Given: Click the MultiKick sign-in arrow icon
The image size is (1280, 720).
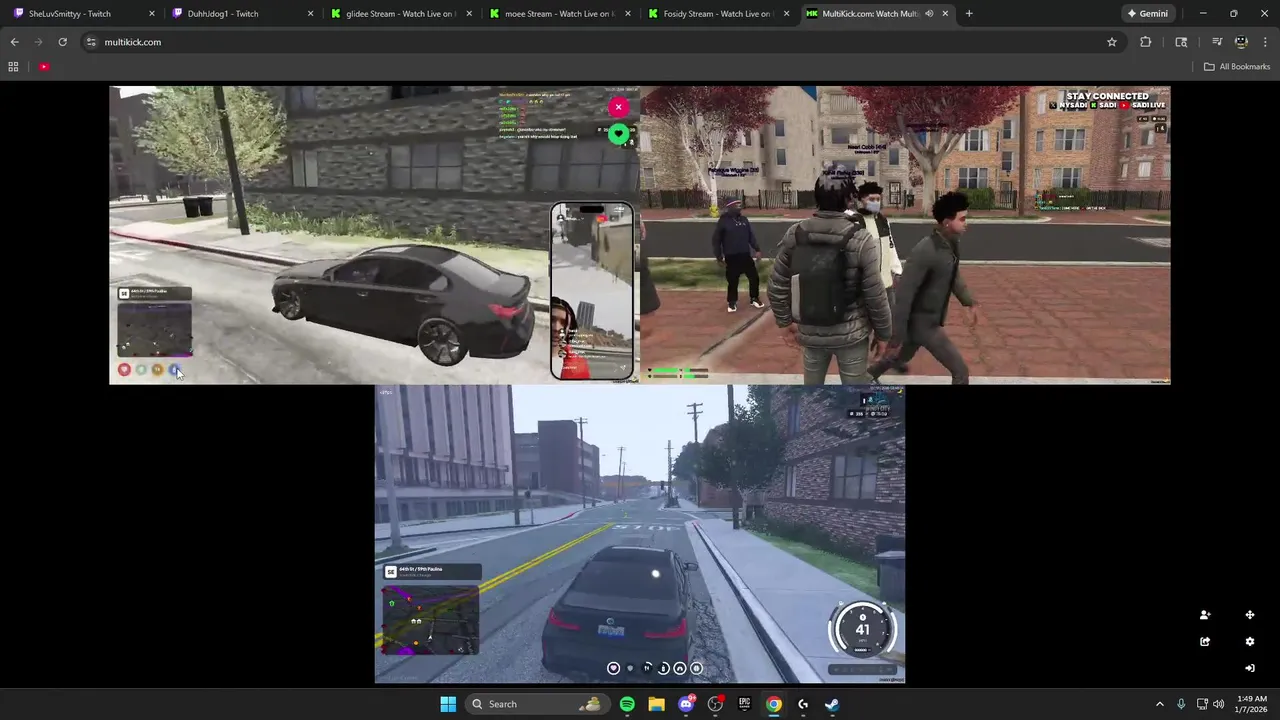Looking at the screenshot, I should tap(1249, 668).
